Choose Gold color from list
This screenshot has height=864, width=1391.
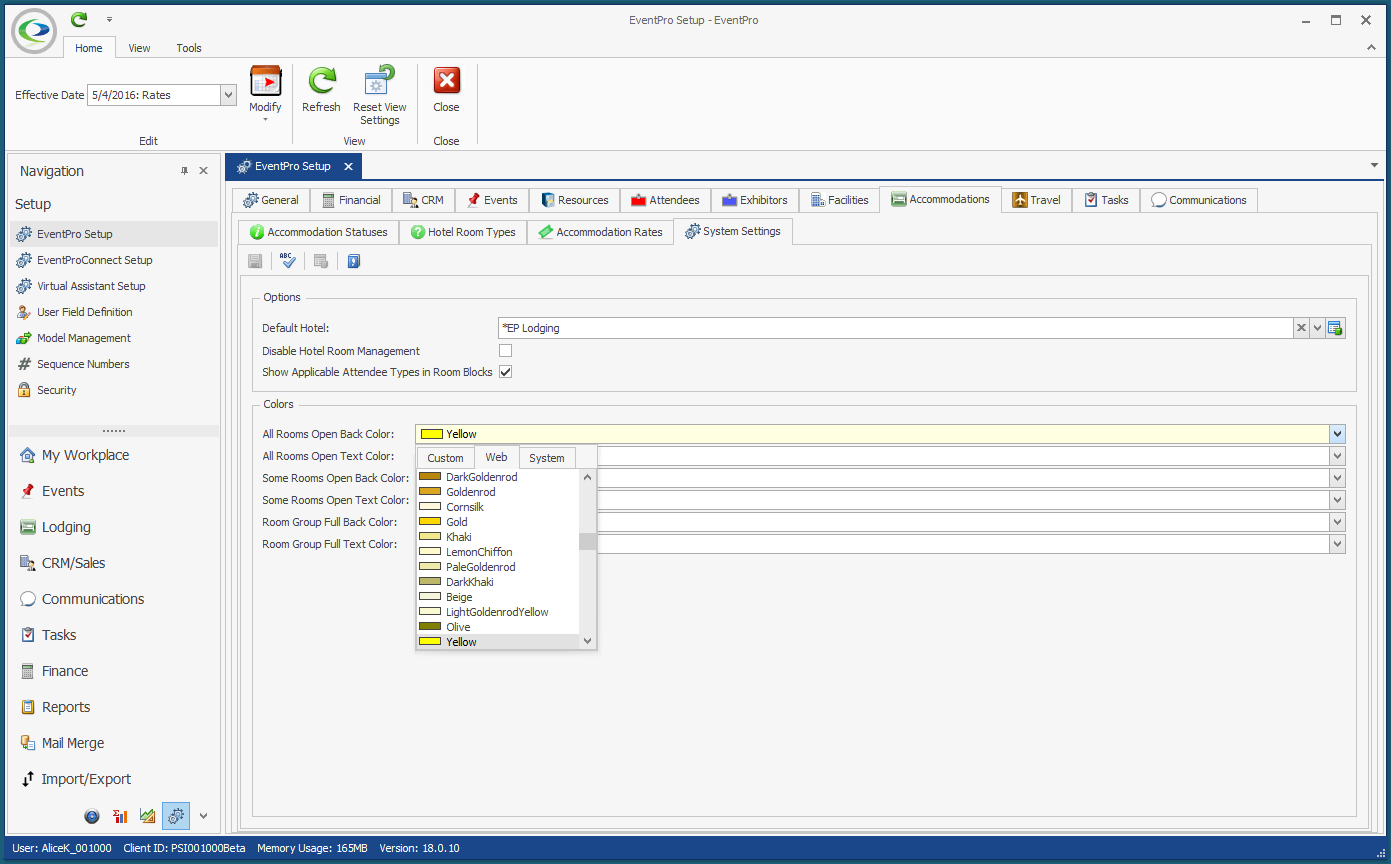[x=498, y=522]
